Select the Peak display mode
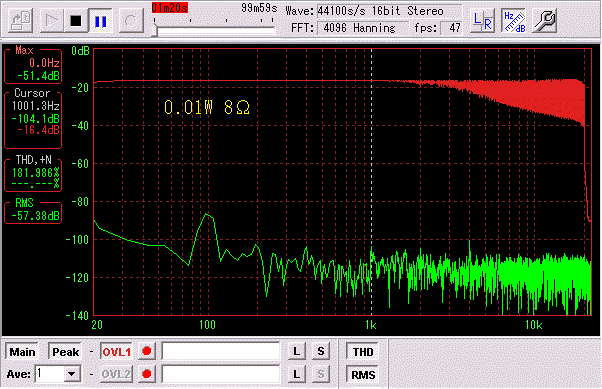Screen dimensions: 602x389 [65, 351]
